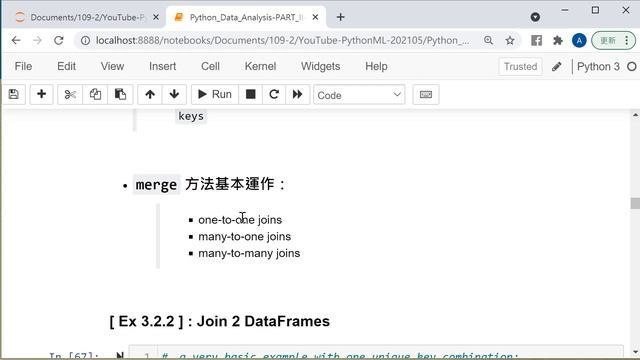Click the Python 3 kernel indicator circle

click(x=632, y=67)
